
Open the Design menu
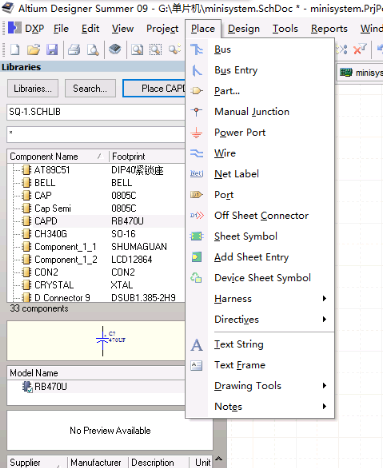(244, 29)
